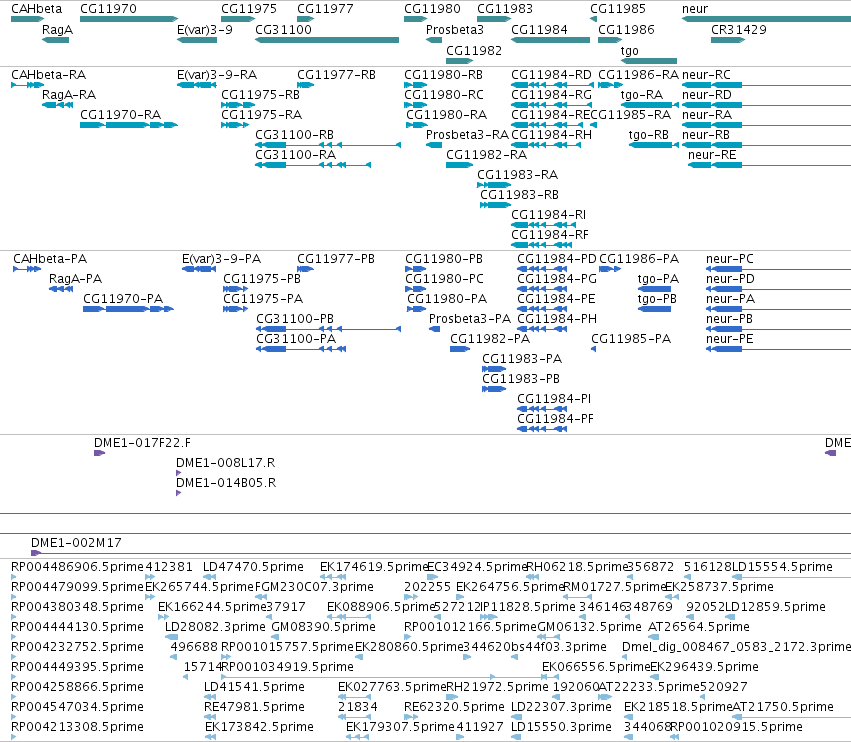Image resolution: width=851 pixels, height=742 pixels.
Task: Click the E(var)3-9 gene label
Action: coord(205,30)
